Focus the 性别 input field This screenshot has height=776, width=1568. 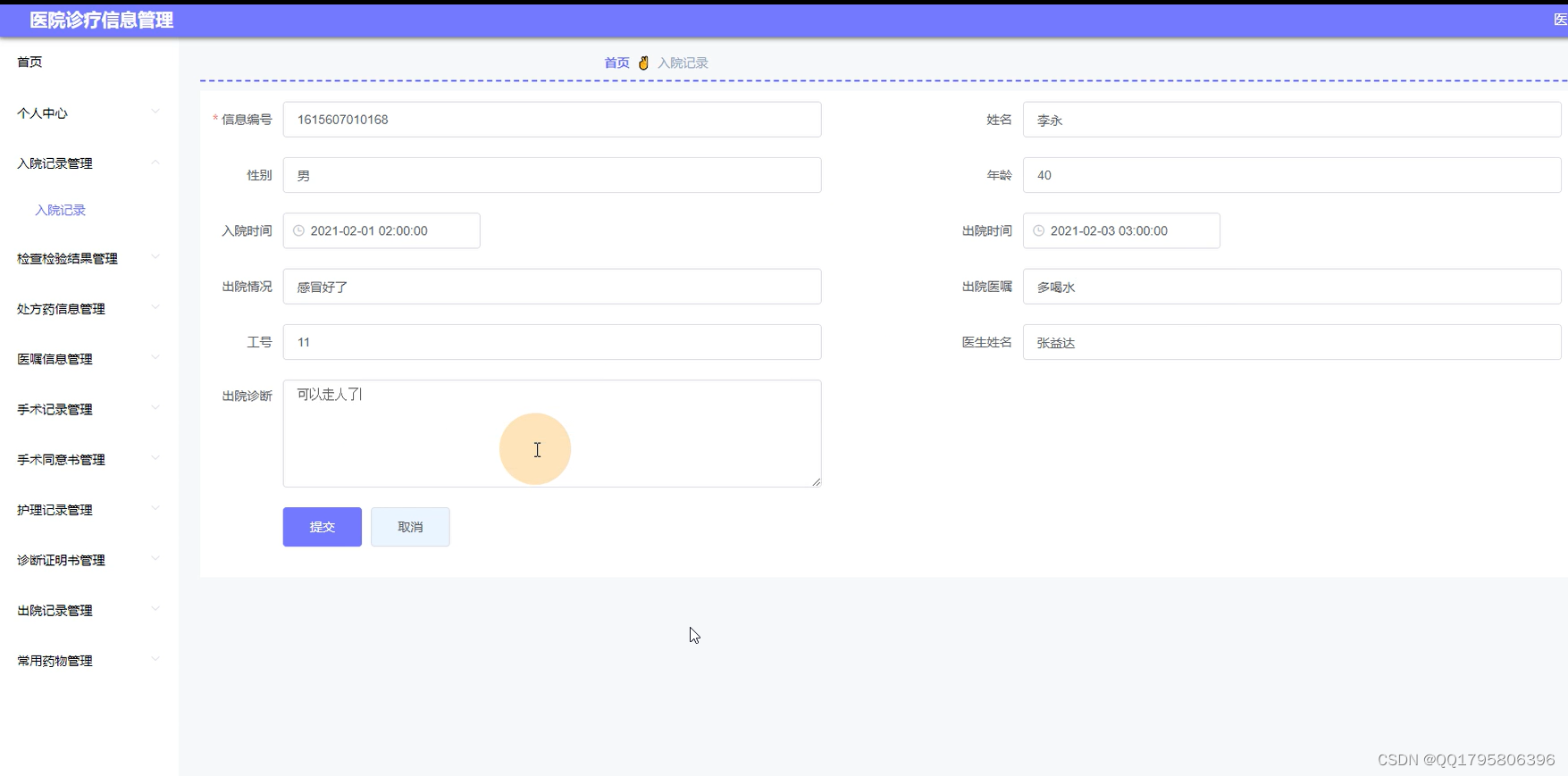pos(552,175)
